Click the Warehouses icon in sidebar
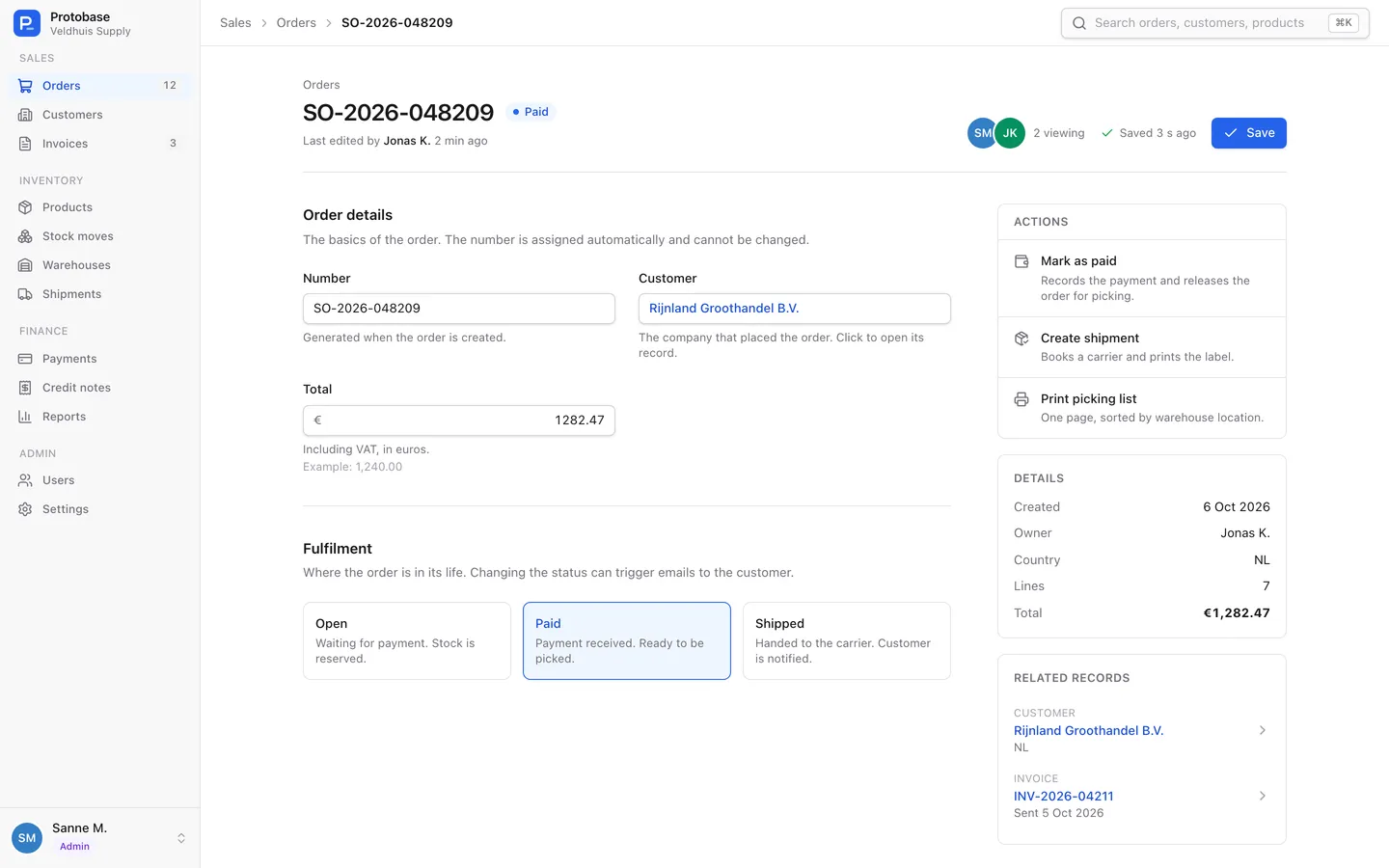 (x=26, y=265)
